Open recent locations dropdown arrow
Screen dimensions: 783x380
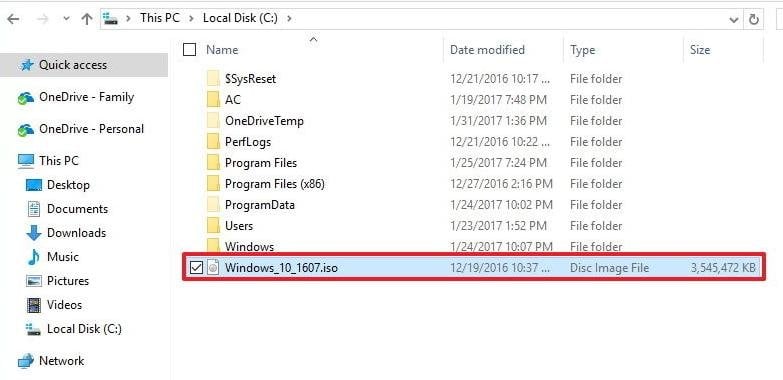[x=66, y=19]
